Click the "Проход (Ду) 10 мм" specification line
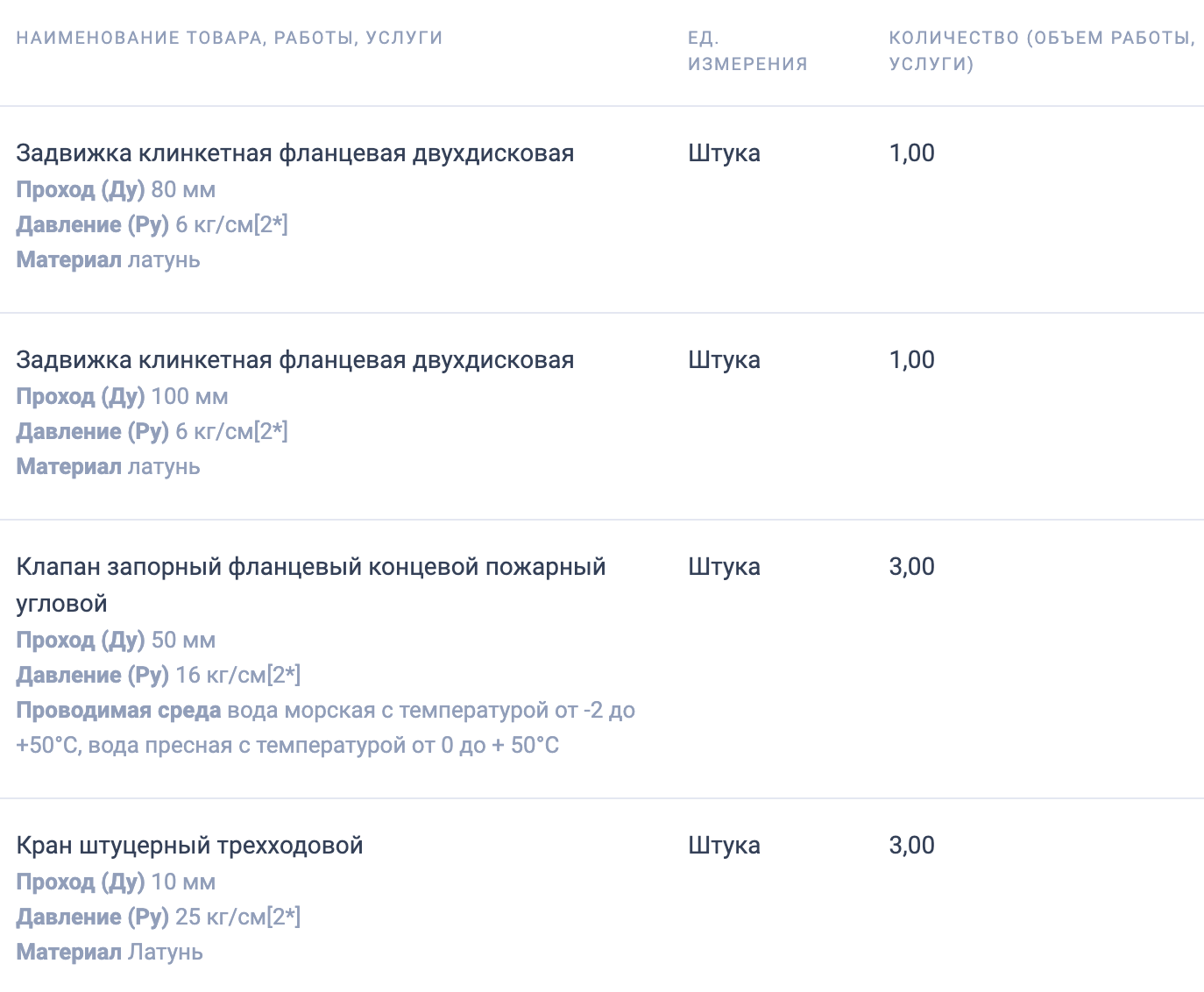The width and height of the screenshot is (1204, 992). pyautogui.click(x=116, y=882)
